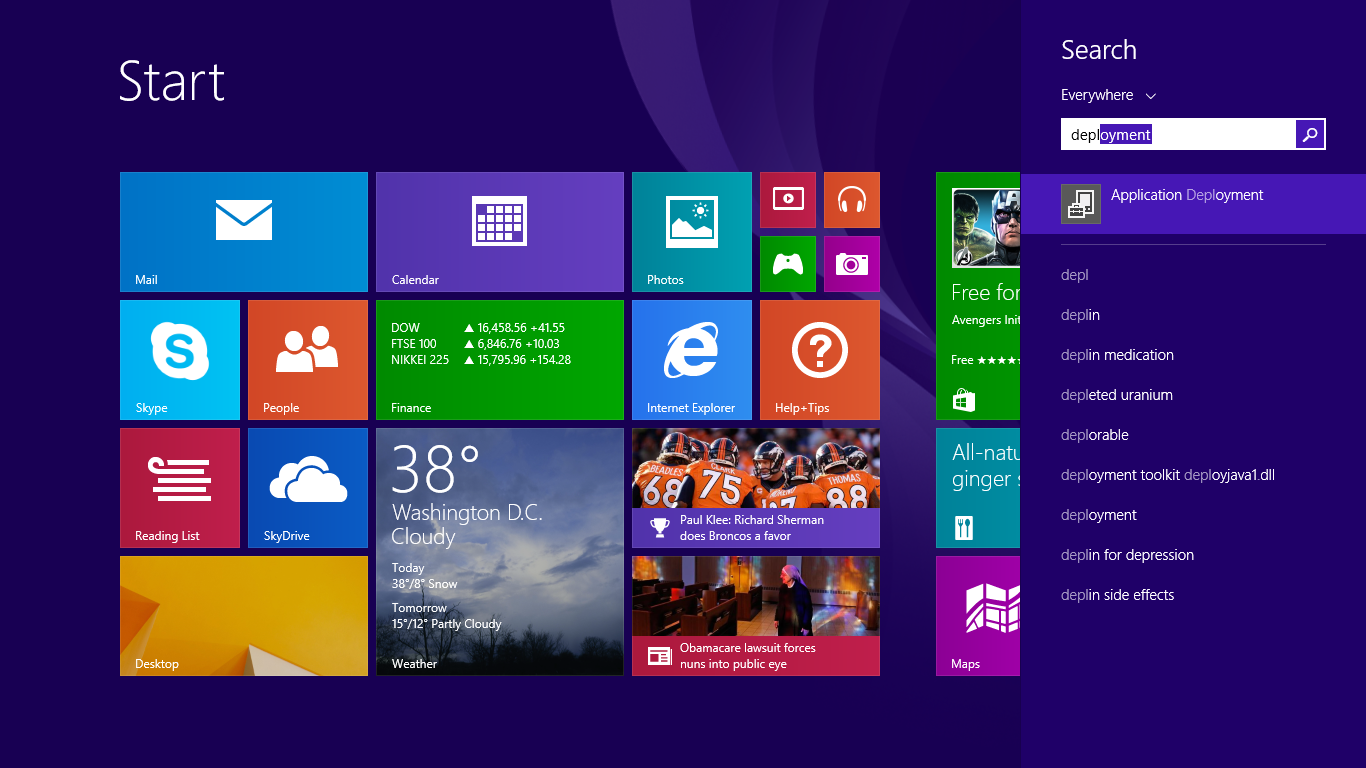The image size is (1366, 768).
Task: Switch to the Desktop tile
Action: (243, 616)
